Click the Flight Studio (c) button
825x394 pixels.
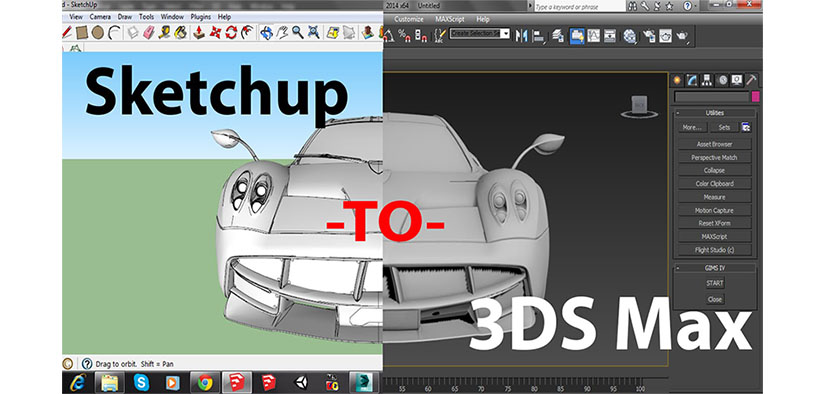[x=715, y=250]
